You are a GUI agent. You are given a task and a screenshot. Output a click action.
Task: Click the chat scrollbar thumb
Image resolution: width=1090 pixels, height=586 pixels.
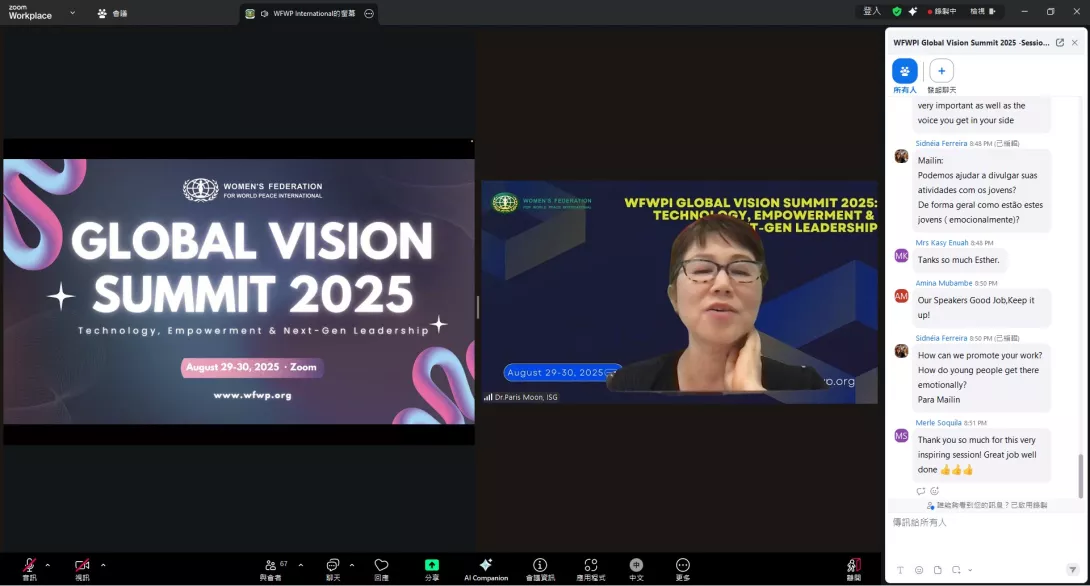coord(1080,475)
